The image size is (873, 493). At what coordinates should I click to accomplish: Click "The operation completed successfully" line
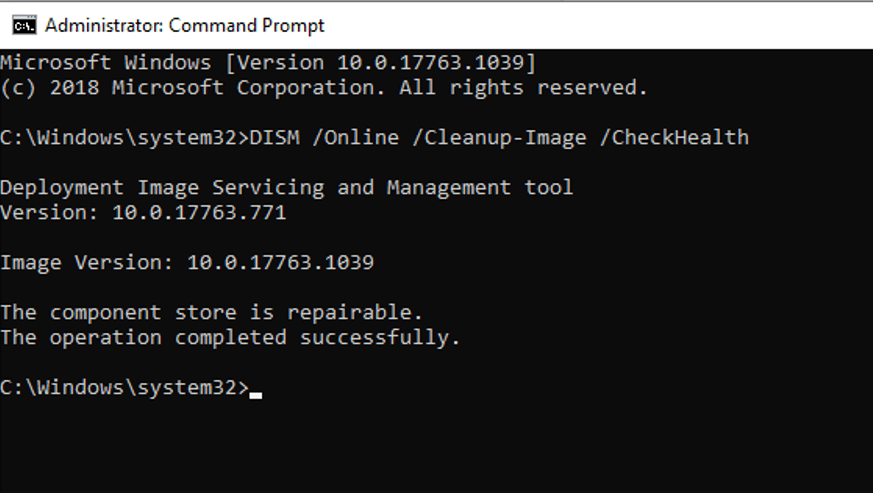pos(230,338)
